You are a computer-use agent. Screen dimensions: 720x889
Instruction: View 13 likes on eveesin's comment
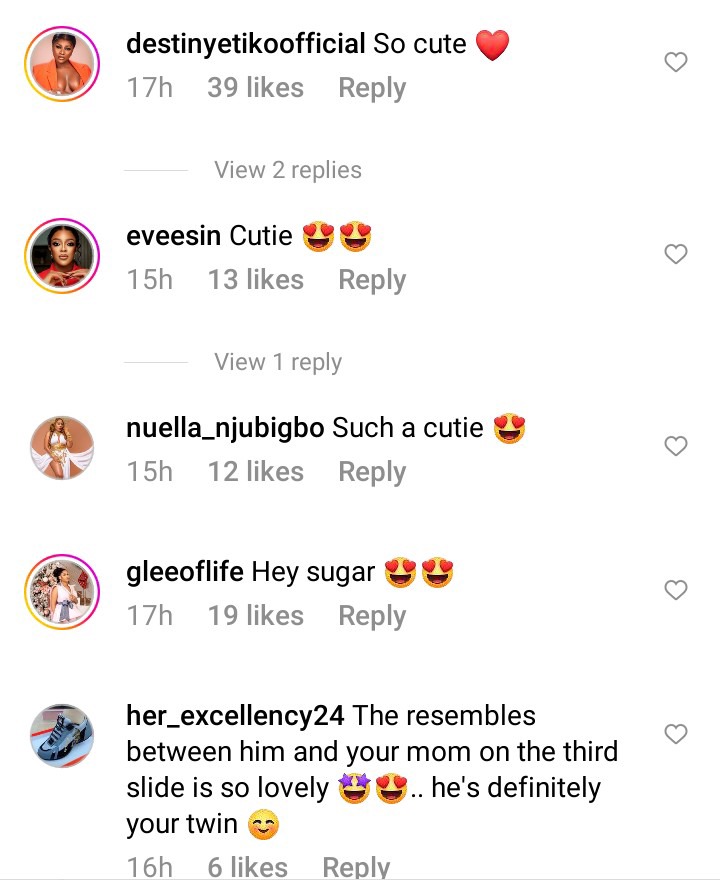tap(255, 280)
